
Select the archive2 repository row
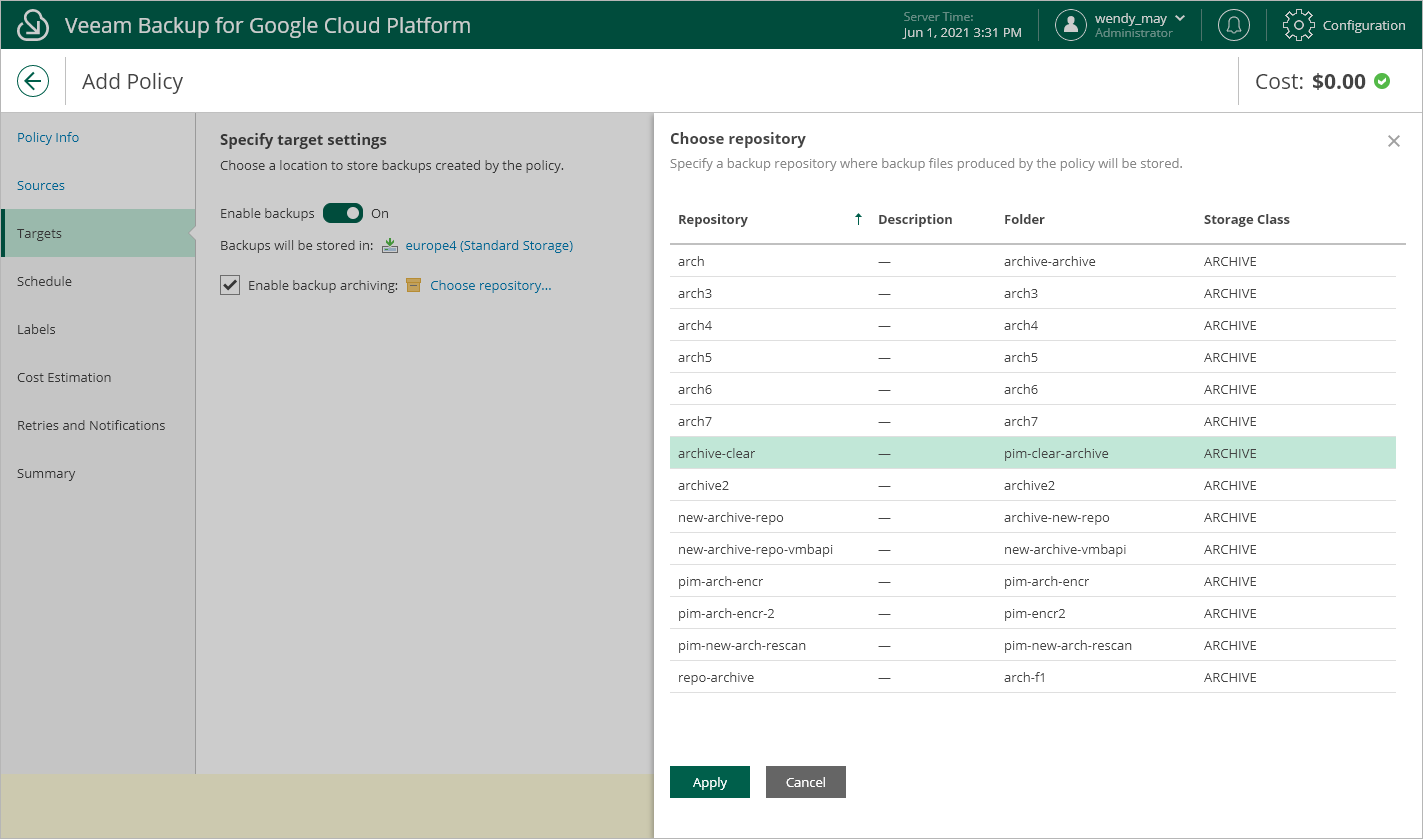(x=1033, y=485)
